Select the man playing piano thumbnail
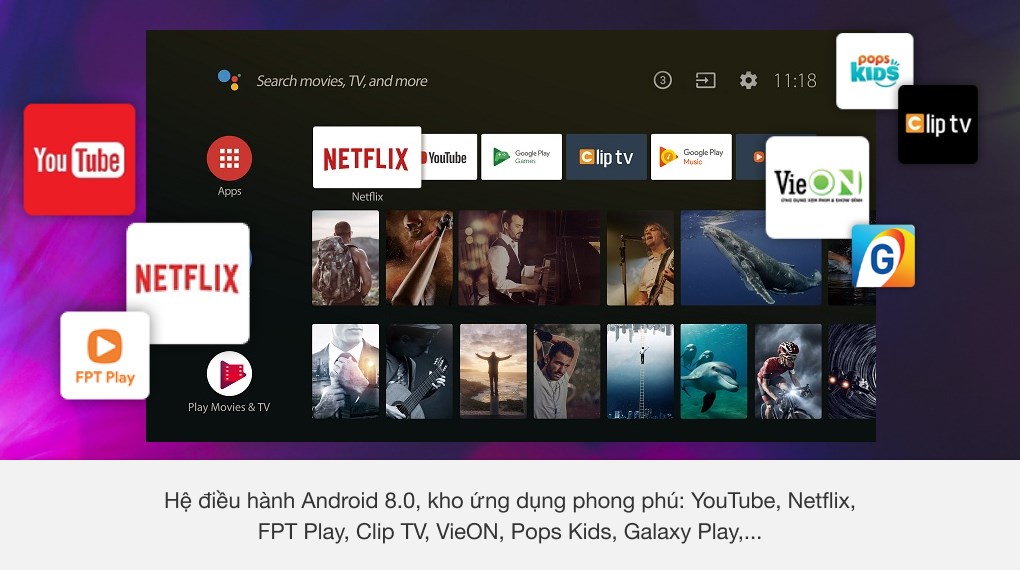This screenshot has height=570, width=1020. 530,258
